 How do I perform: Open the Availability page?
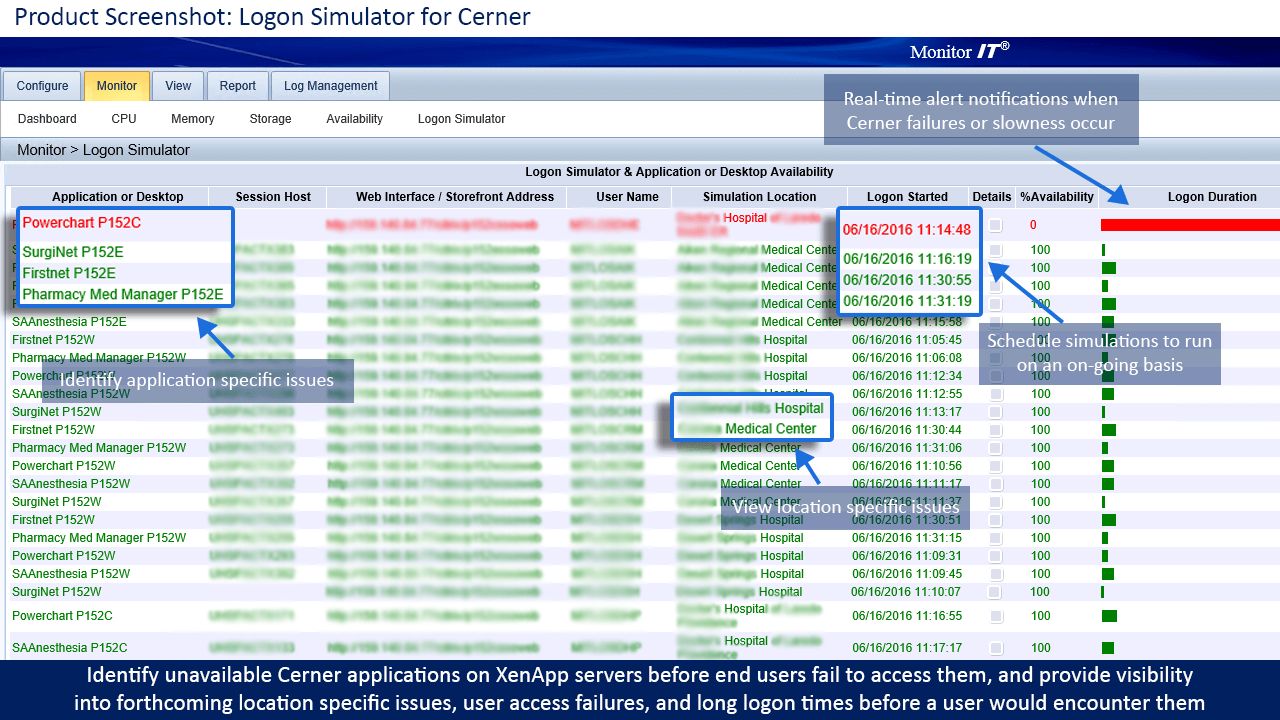pyautogui.click(x=354, y=119)
